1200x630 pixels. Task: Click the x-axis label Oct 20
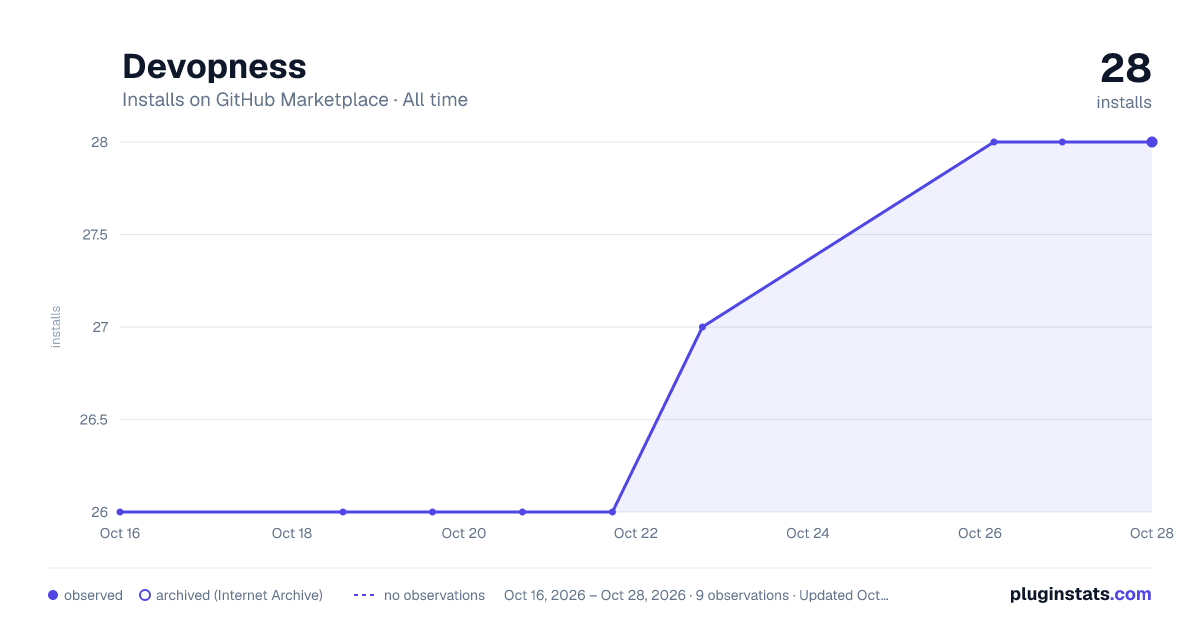[x=464, y=533]
